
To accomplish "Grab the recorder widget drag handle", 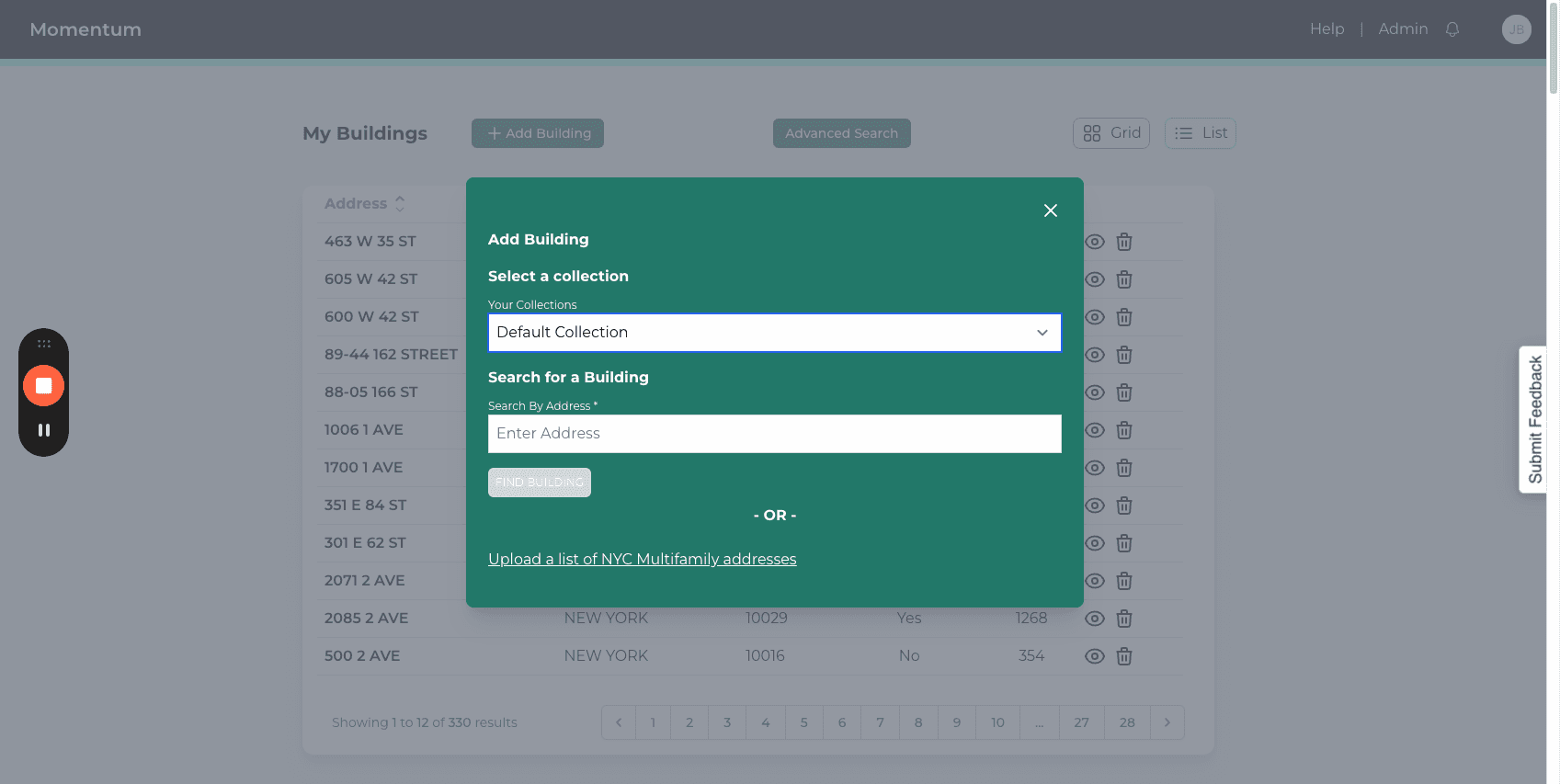I will click(x=43, y=344).
